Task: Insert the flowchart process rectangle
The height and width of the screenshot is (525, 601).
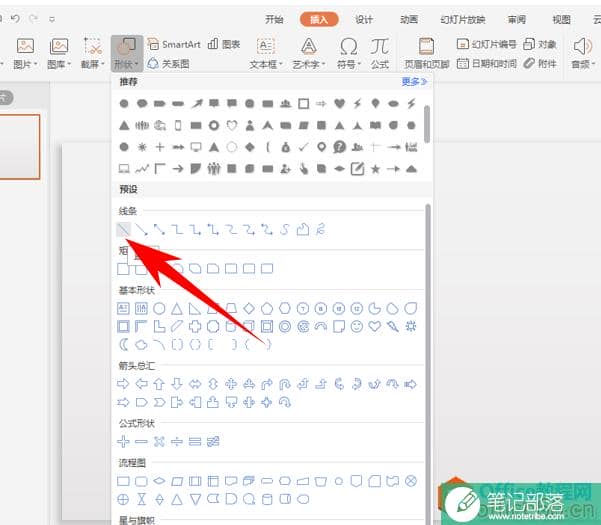Action: pyautogui.click(x=123, y=481)
